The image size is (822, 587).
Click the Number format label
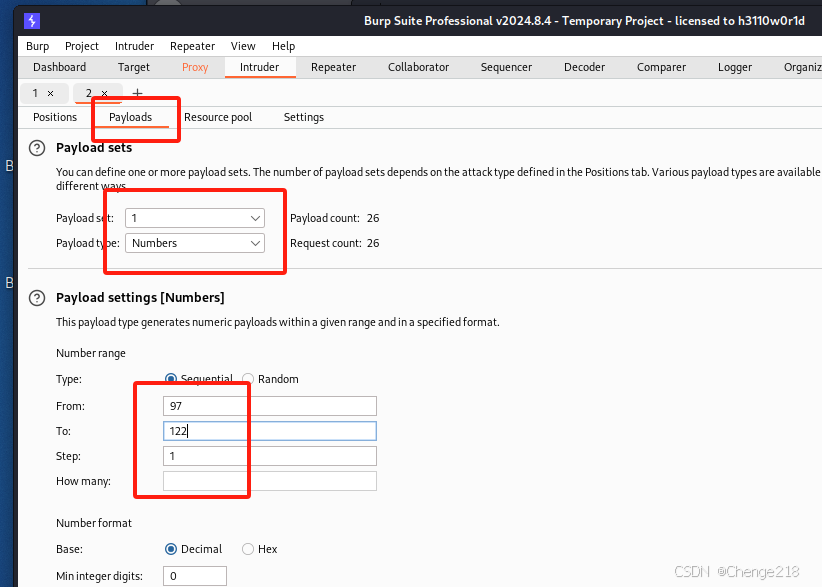[94, 523]
